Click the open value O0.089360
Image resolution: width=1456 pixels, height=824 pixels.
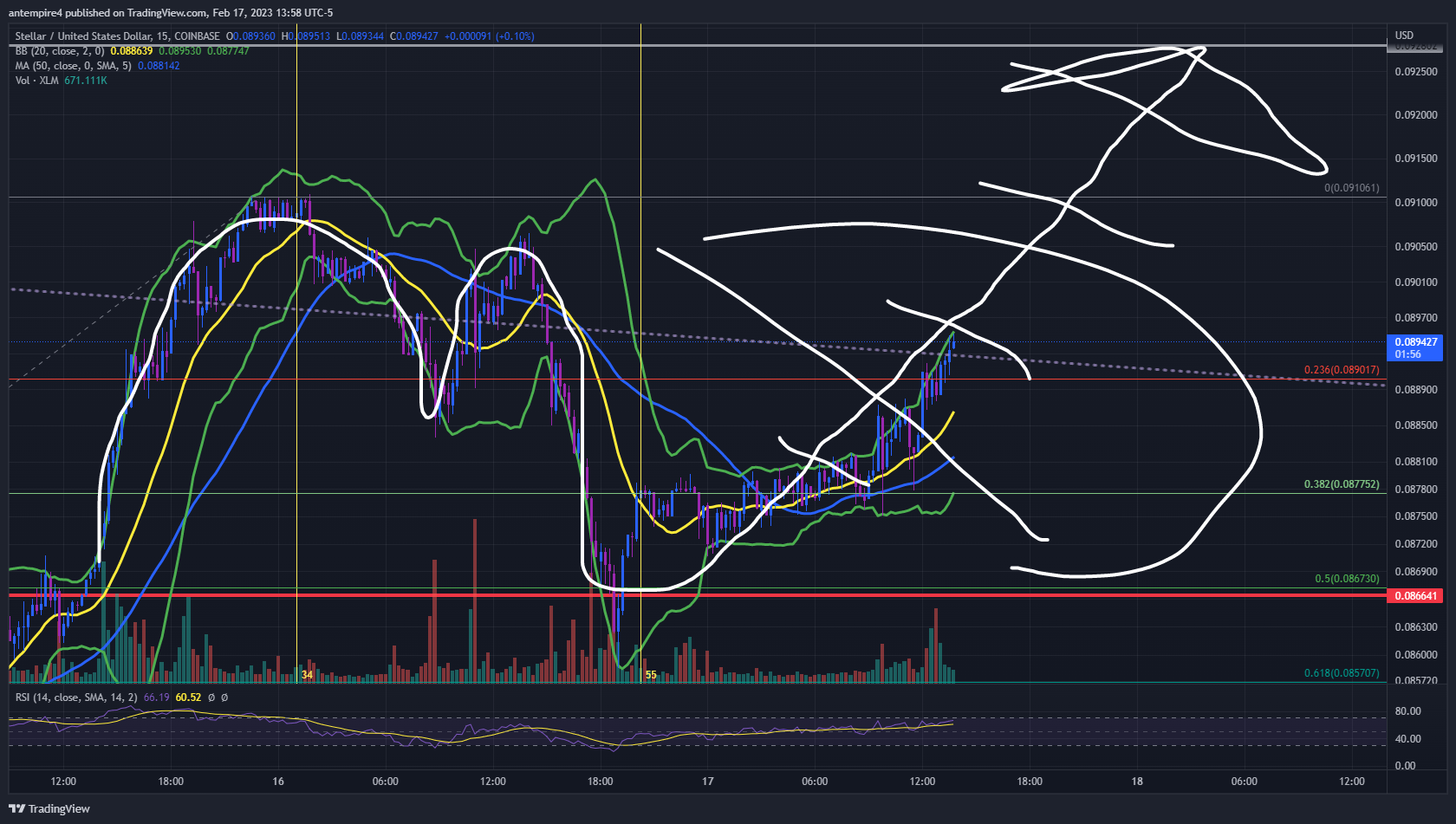click(x=250, y=36)
